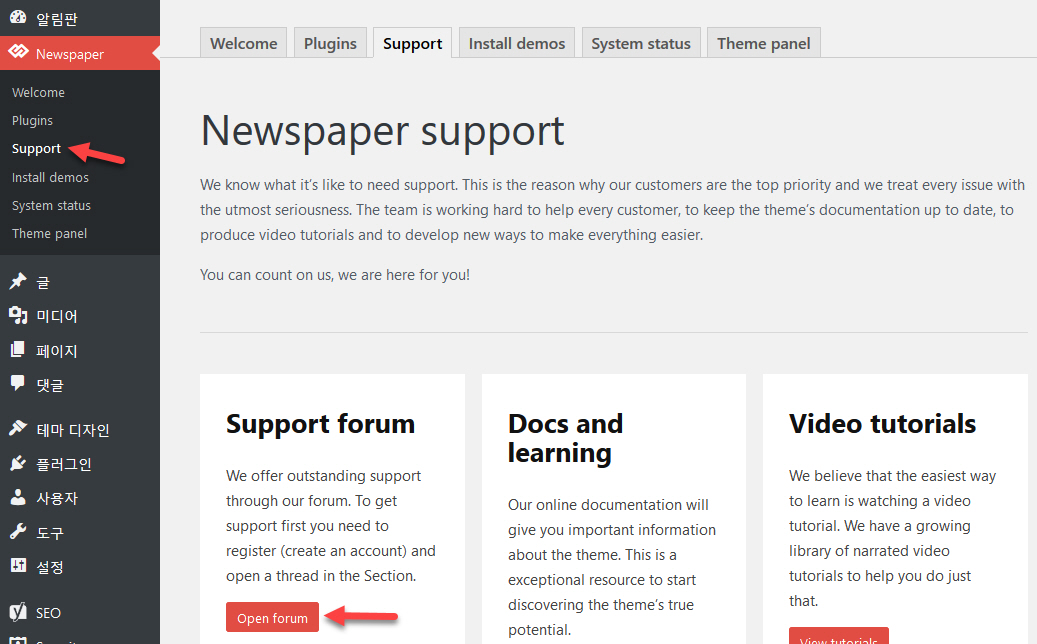Click the 댓글 comment bubble icon
This screenshot has height=644, width=1037.
click(x=18, y=383)
